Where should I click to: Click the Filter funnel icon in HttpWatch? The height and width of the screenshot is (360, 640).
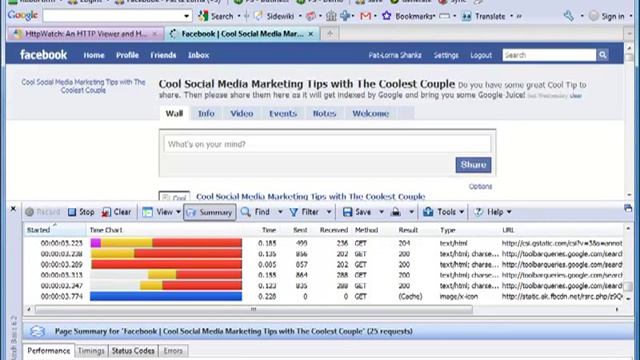293,212
